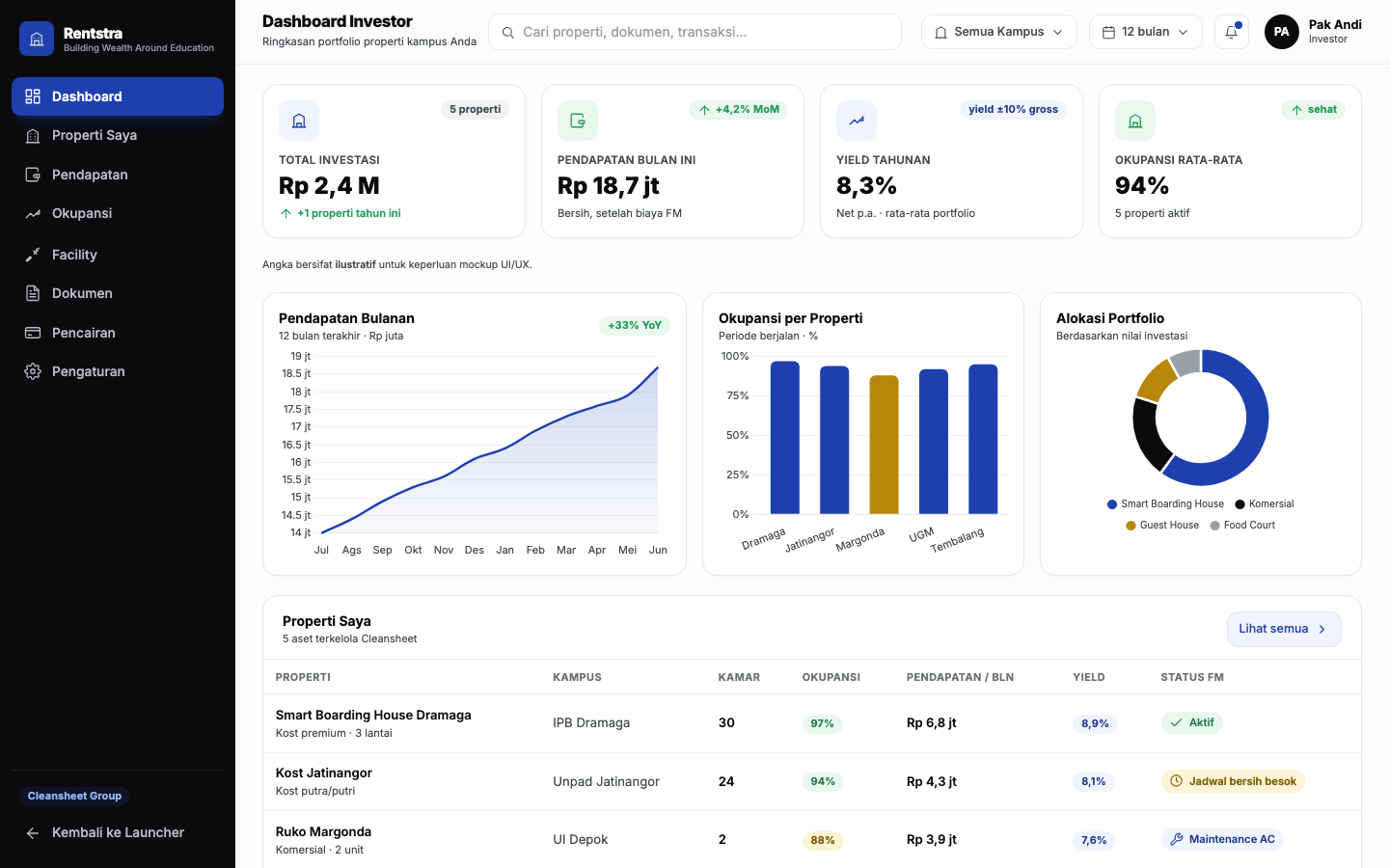
Task: Click Smart Boarding House legend swatch
Action: (1112, 503)
